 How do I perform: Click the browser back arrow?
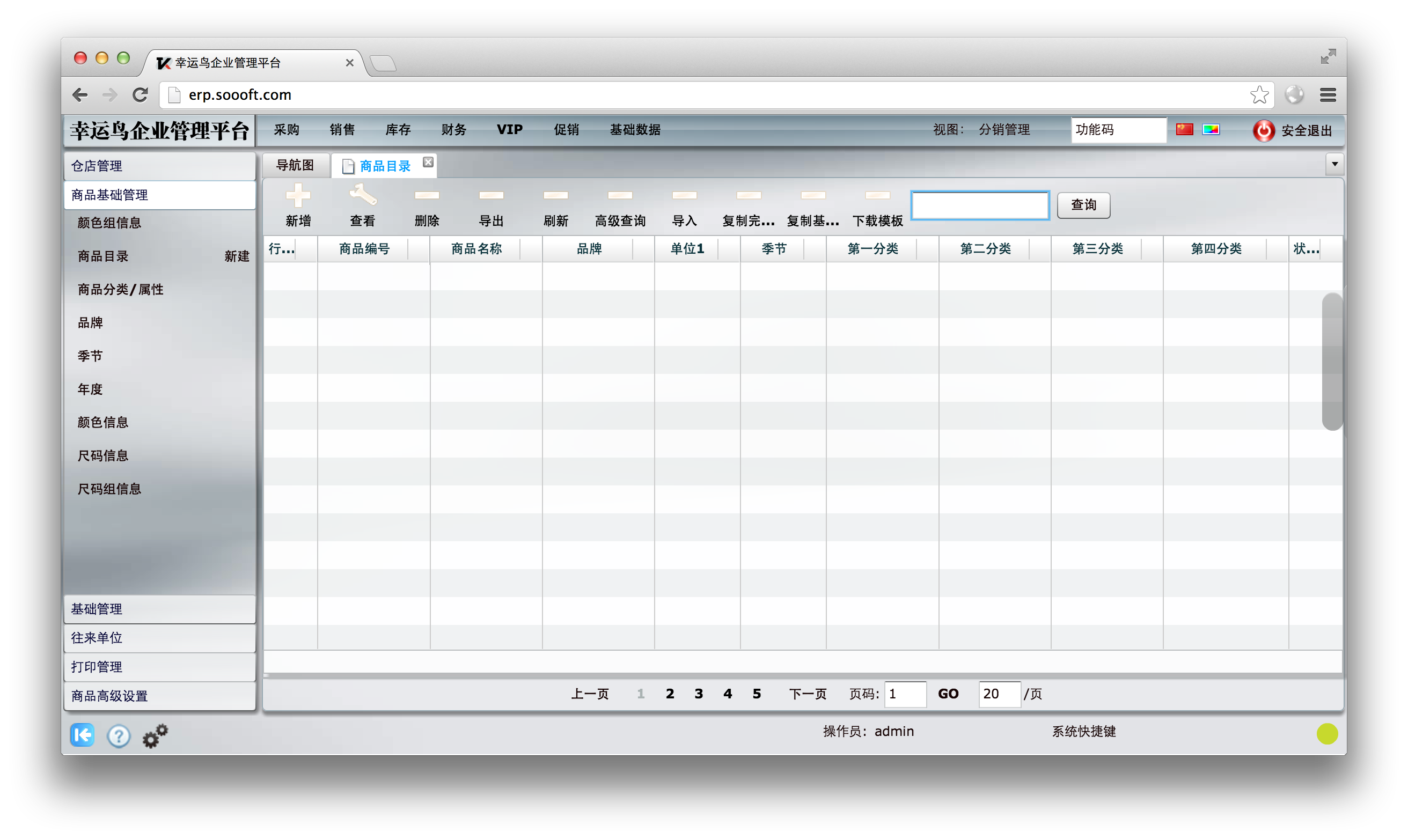click(80, 94)
